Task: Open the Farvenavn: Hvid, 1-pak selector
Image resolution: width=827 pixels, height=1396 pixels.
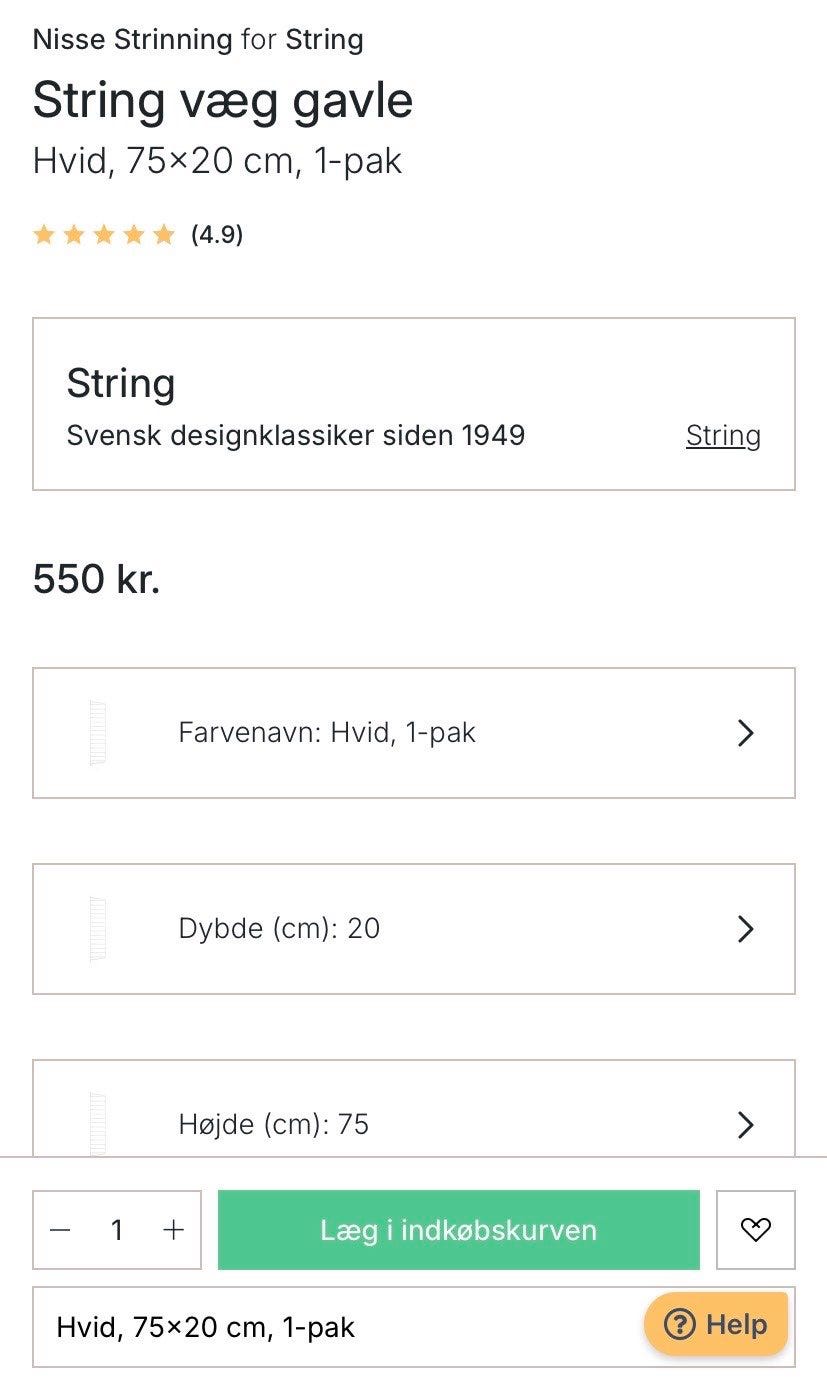Action: click(327, 733)
